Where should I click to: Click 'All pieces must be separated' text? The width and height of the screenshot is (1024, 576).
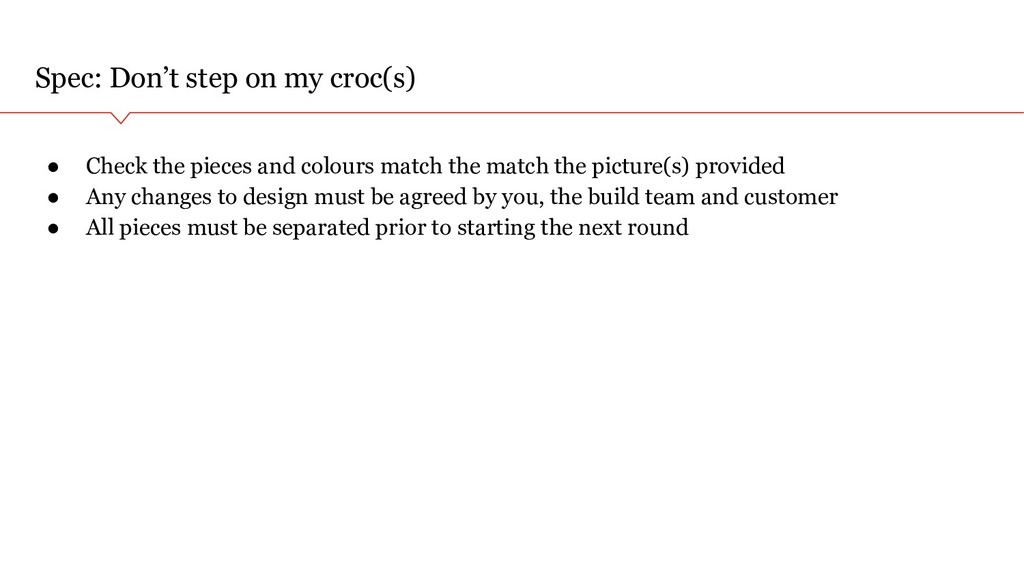(228, 228)
